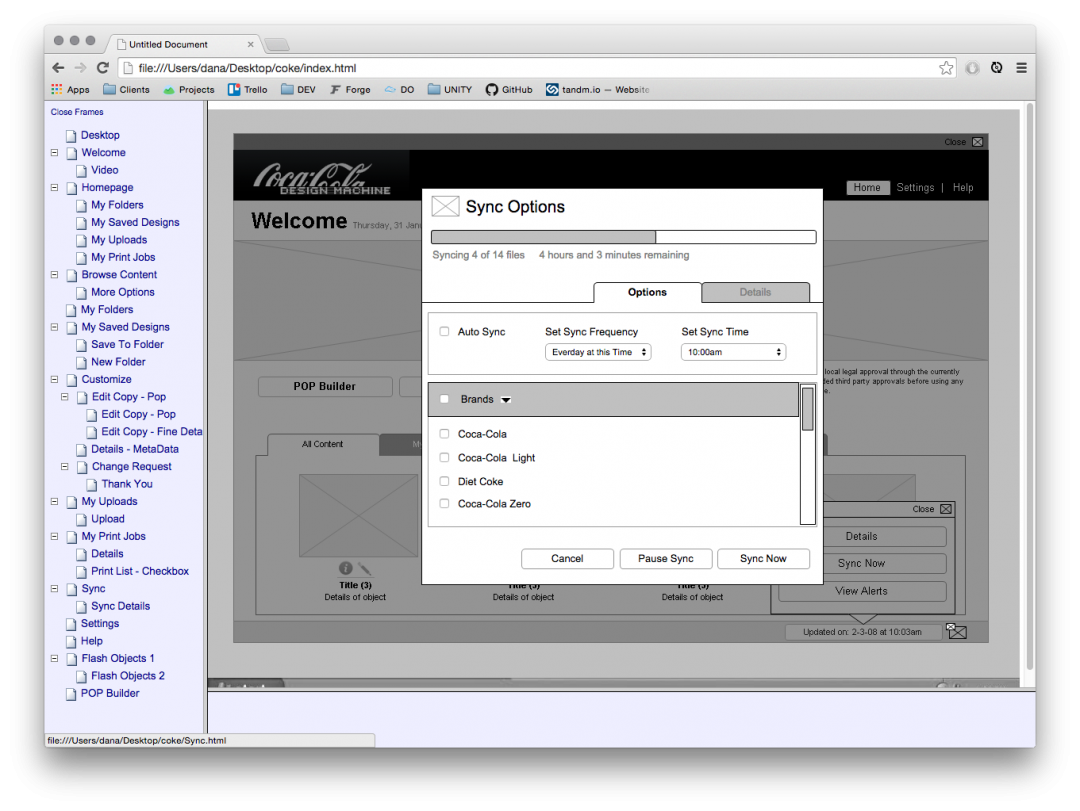
Task: Open the Set Sync Time dropdown
Action: pyautogui.click(x=733, y=352)
